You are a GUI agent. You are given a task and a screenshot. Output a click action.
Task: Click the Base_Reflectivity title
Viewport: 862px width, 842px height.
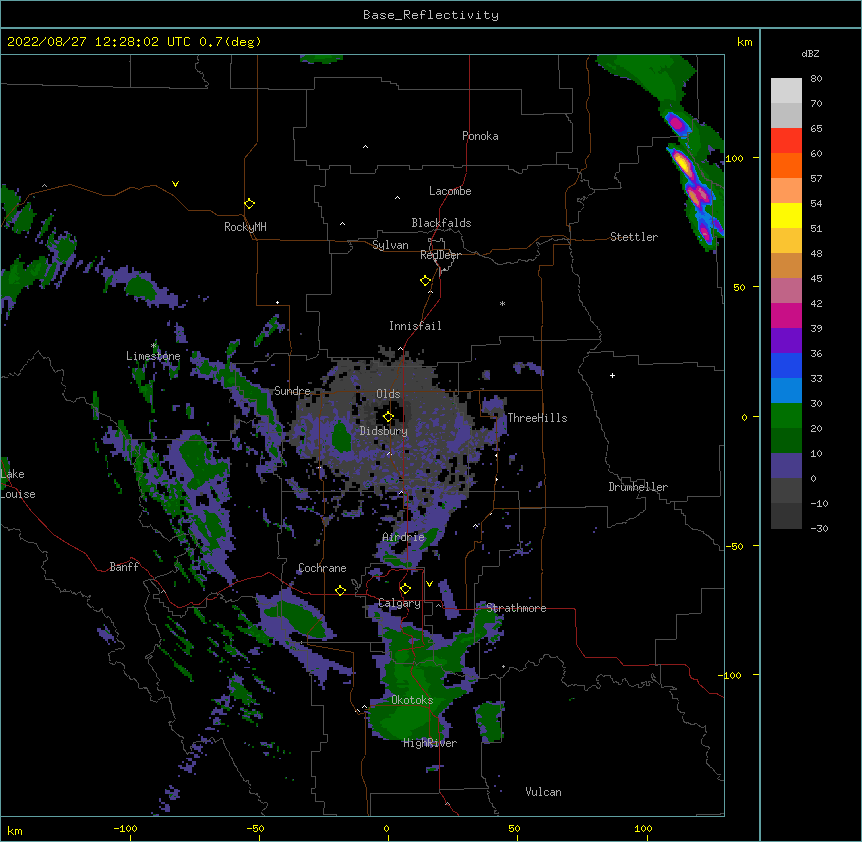(431, 15)
